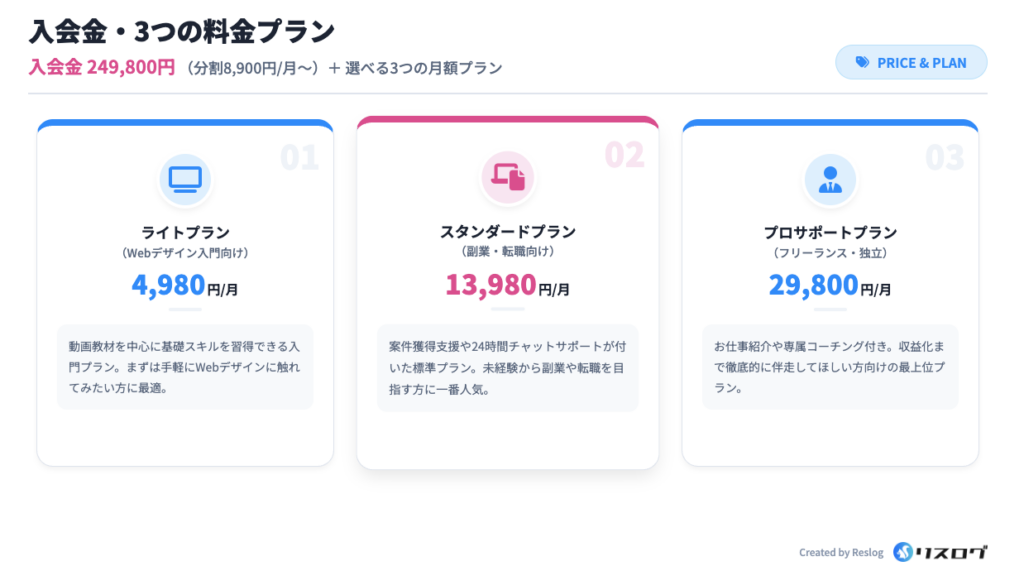Screen dimensions: 1024x571
Task: Click the 入会金 249,800円 text
Action: [x=102, y=67]
